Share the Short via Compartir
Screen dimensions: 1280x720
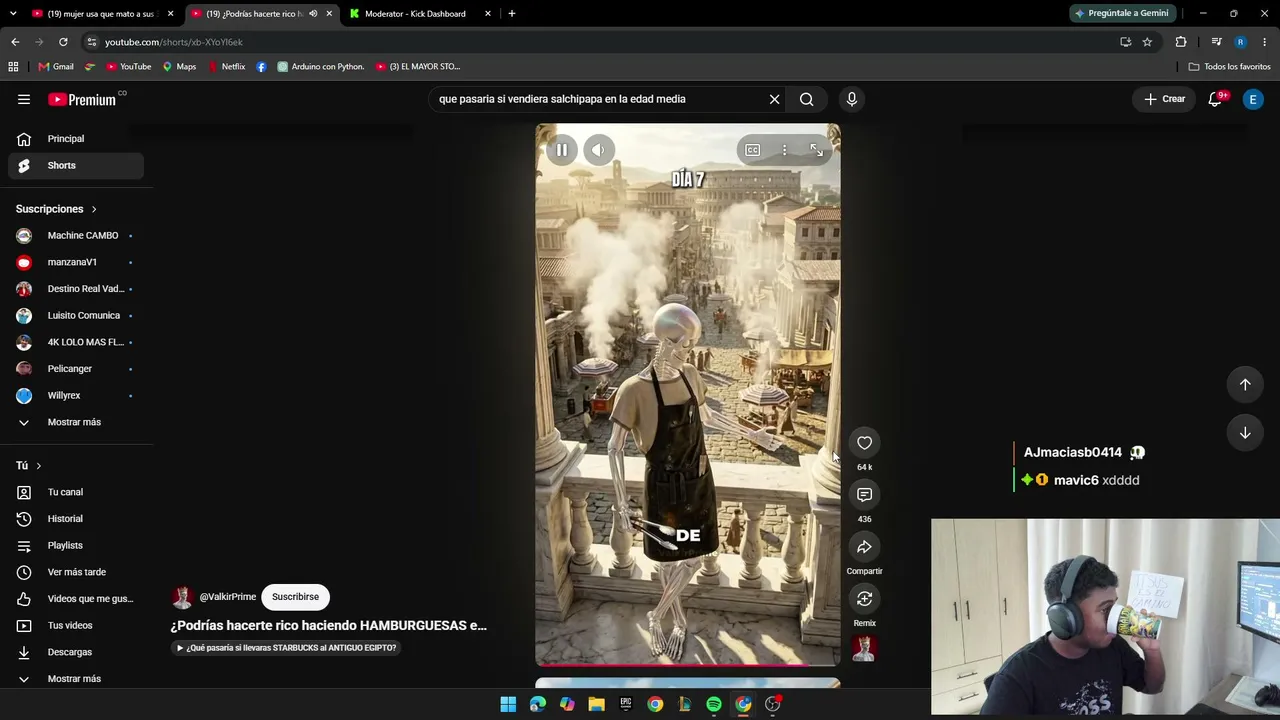point(865,547)
